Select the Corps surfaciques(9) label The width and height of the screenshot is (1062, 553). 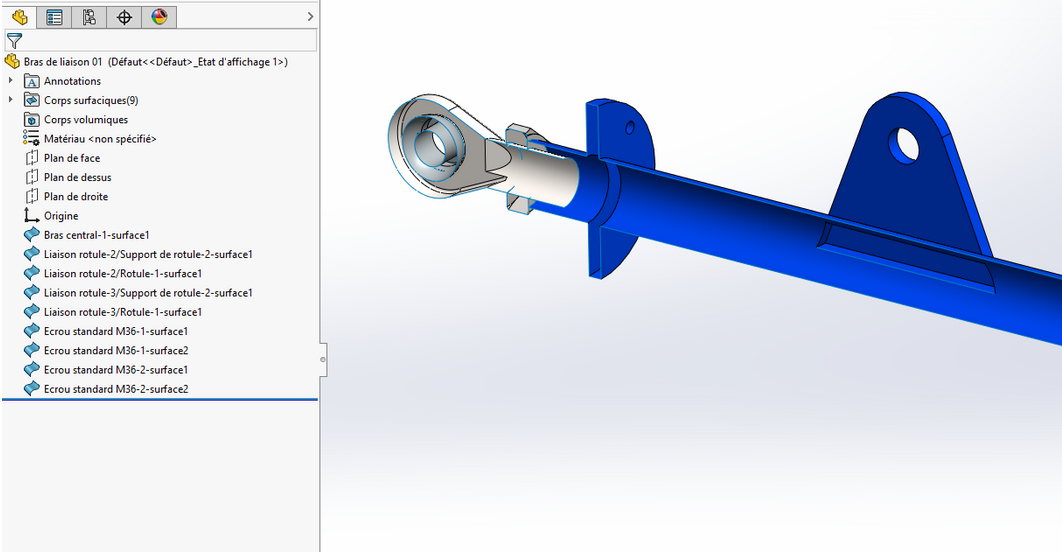91,100
